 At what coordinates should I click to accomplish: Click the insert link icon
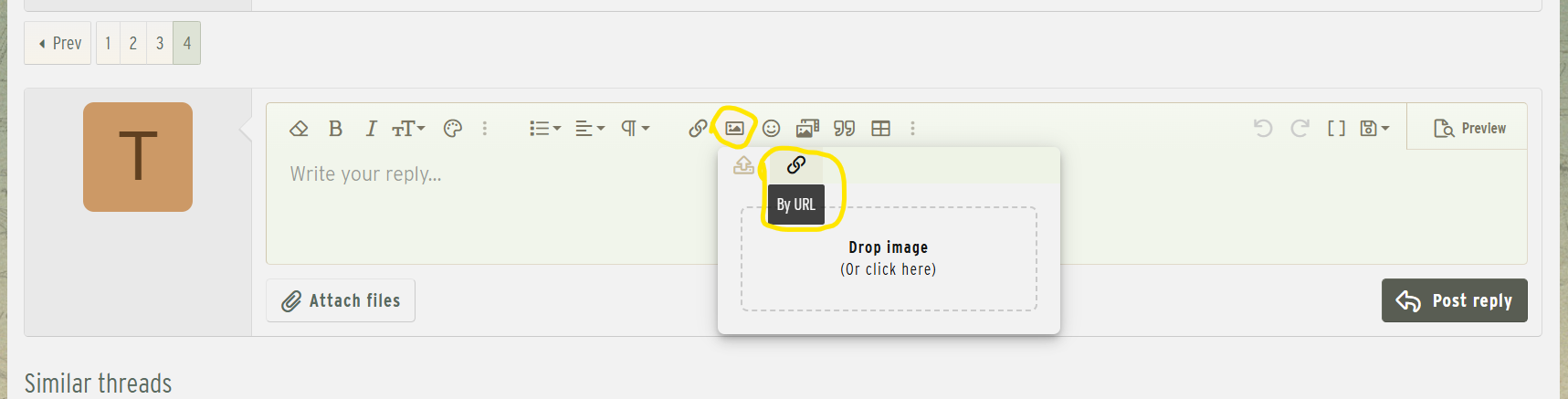point(698,129)
